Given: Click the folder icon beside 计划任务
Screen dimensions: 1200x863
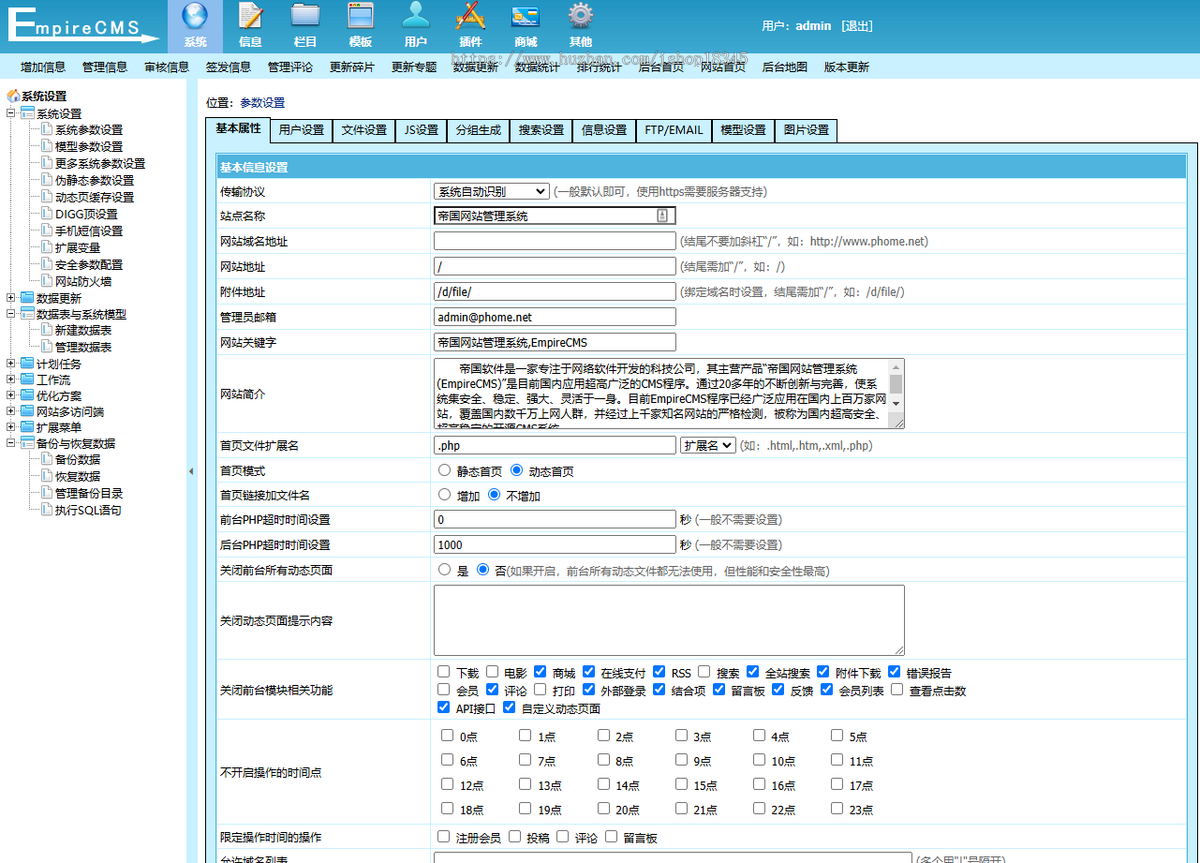Looking at the screenshot, I should tap(28, 364).
